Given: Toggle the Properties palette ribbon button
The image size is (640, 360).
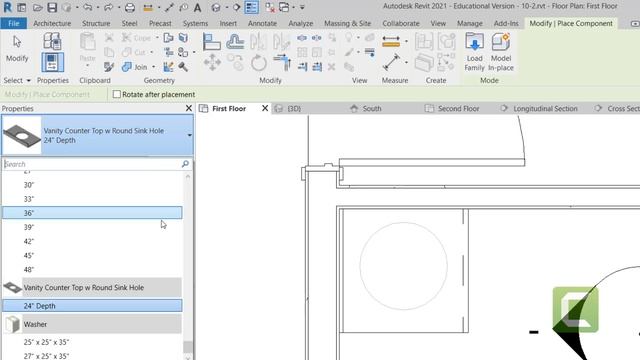Looking at the screenshot, I should click(52, 62).
